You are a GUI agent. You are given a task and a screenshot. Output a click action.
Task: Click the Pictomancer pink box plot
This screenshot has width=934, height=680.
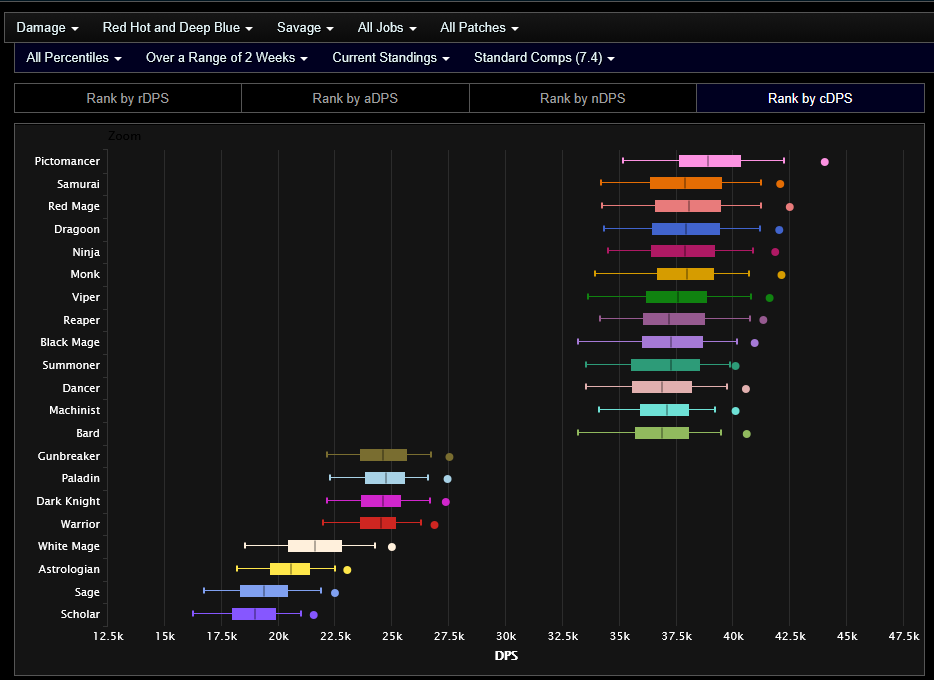(709, 161)
